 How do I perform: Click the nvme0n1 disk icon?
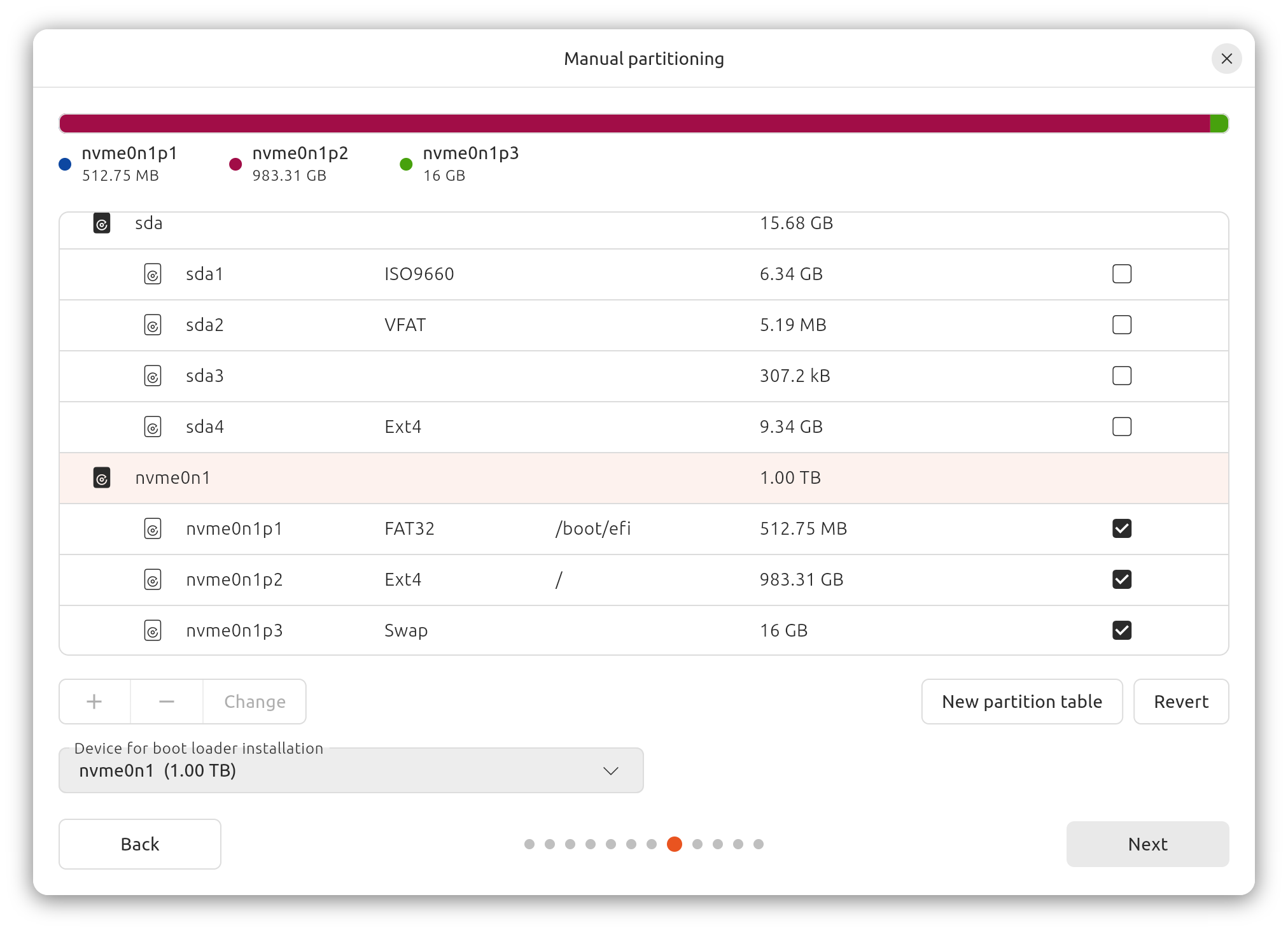pos(102,478)
